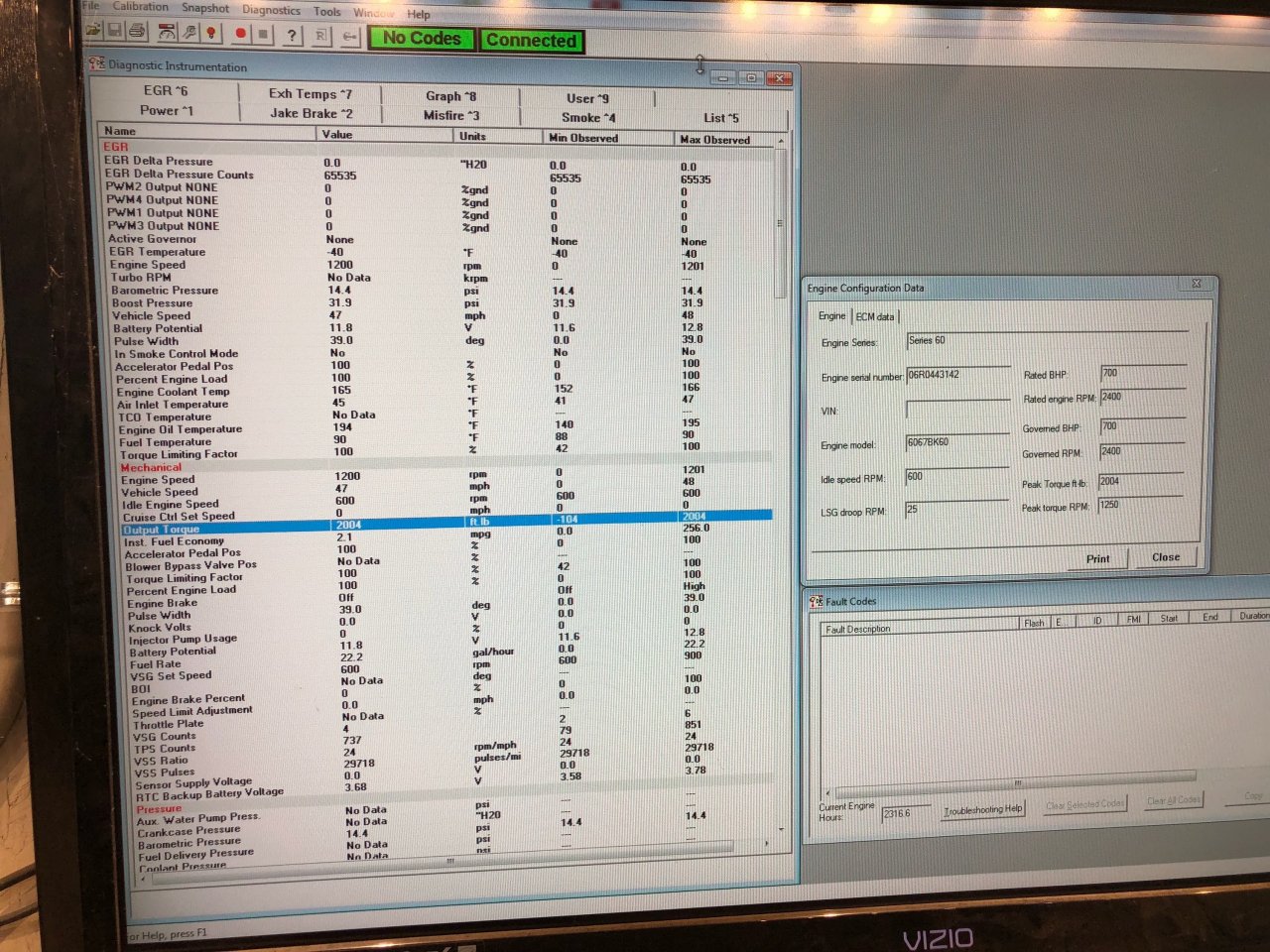The height and width of the screenshot is (952, 1270).
Task: Switch to the Exh Temps tab
Action: point(310,93)
